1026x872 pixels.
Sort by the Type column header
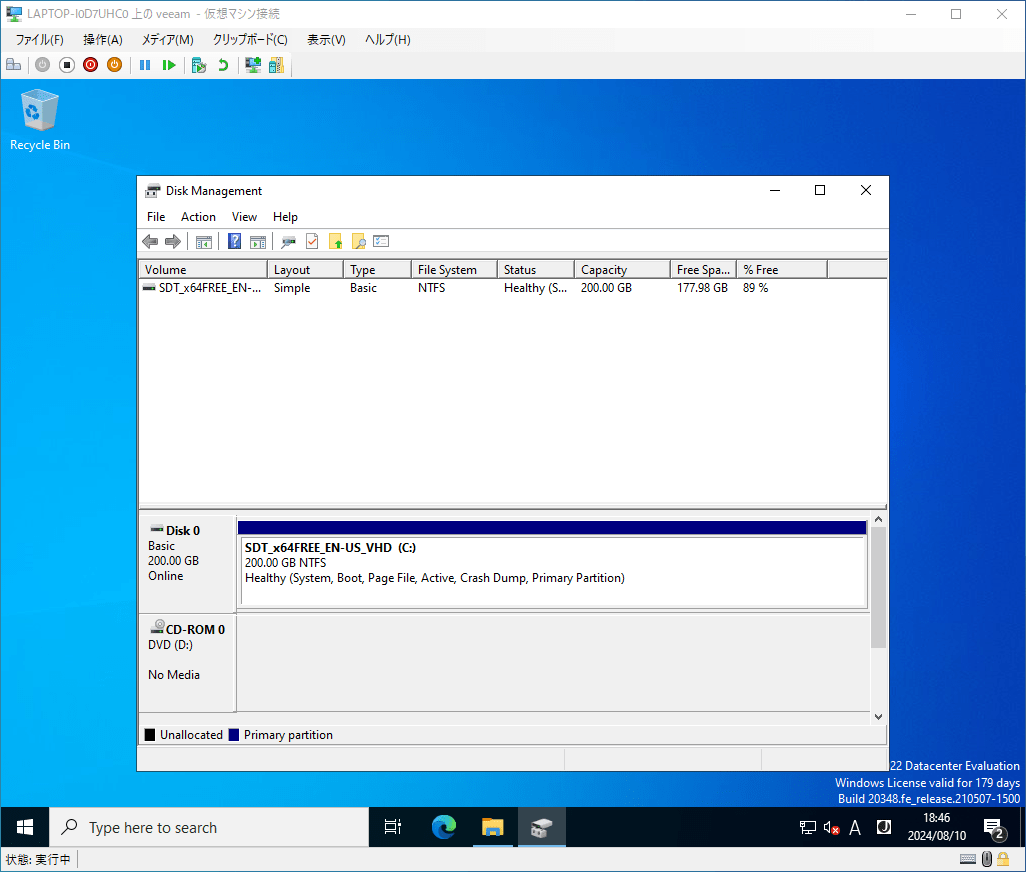[x=377, y=270]
